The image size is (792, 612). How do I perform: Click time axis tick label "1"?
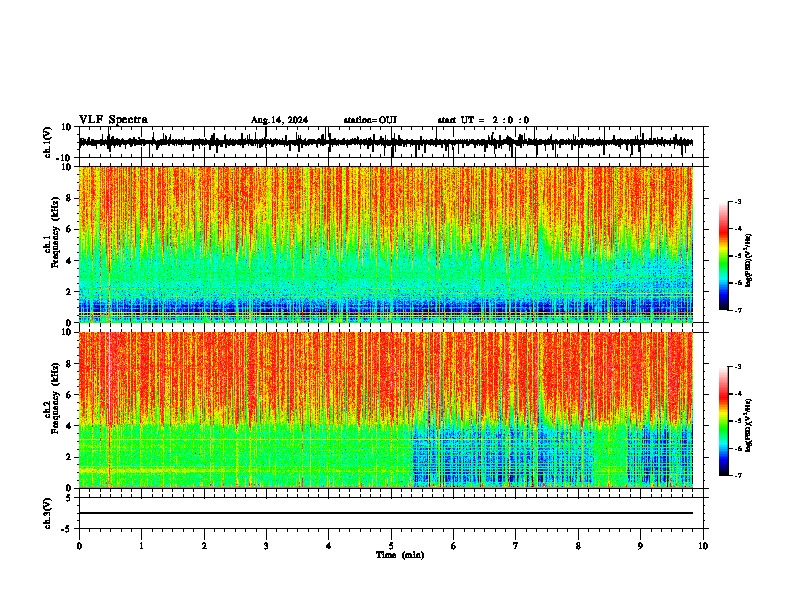[x=141, y=546]
